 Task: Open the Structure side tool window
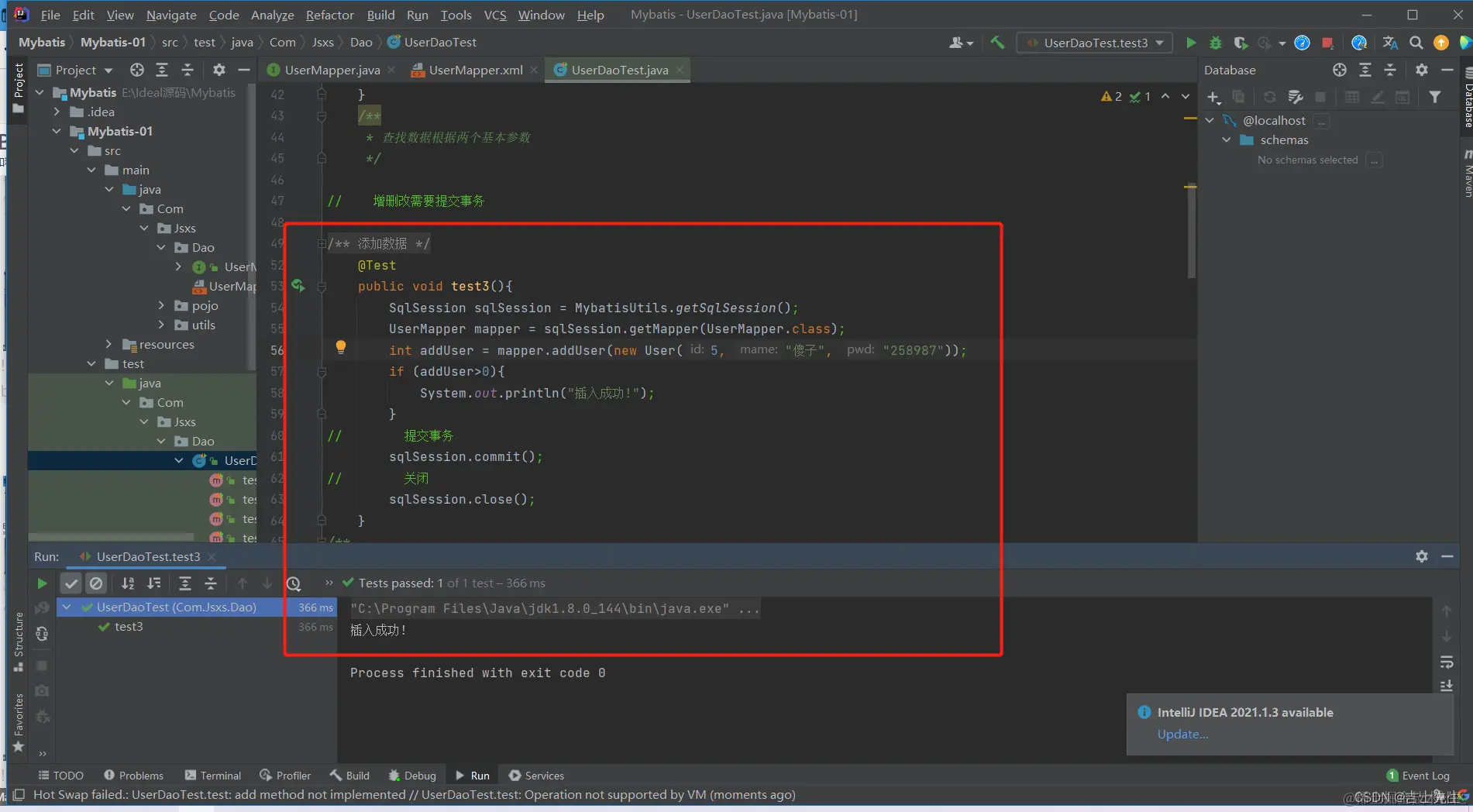pos(19,641)
